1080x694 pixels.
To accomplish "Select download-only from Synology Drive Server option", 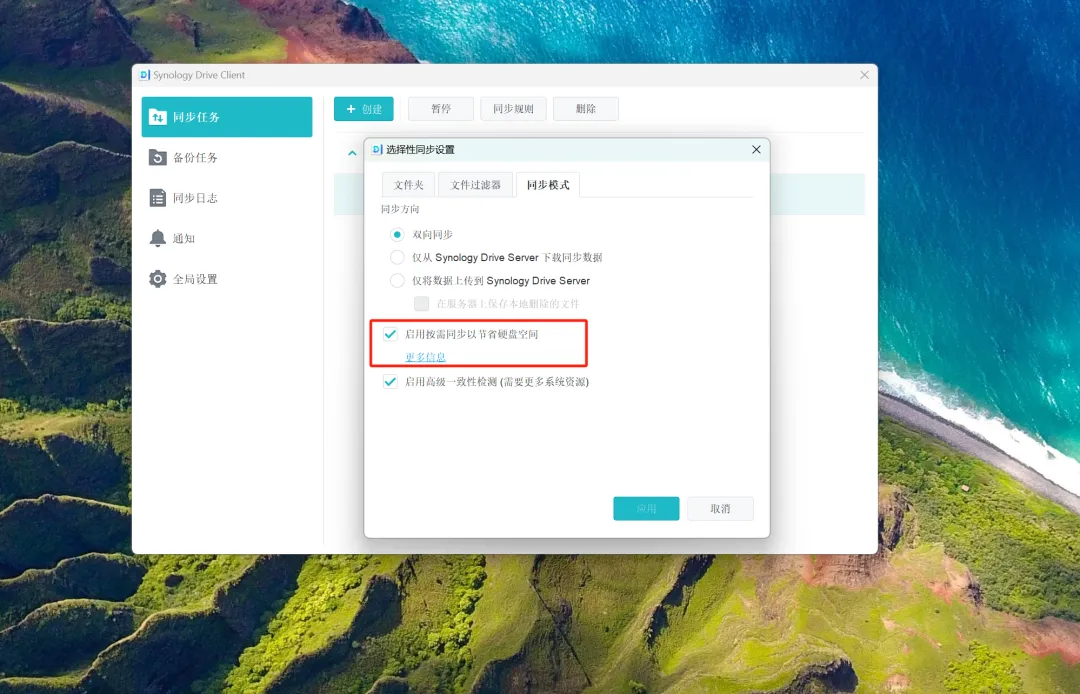I will point(397,257).
